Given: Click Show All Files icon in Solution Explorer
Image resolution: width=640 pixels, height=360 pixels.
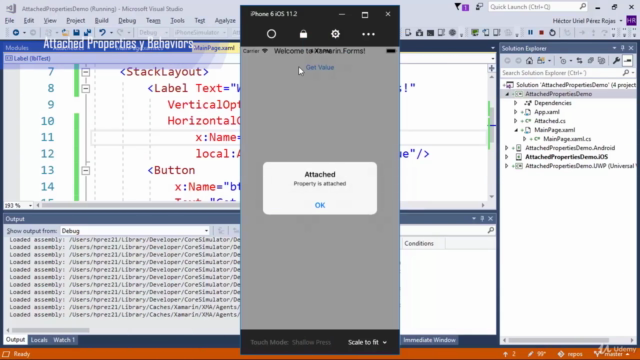Looking at the screenshot, I should point(602,61).
